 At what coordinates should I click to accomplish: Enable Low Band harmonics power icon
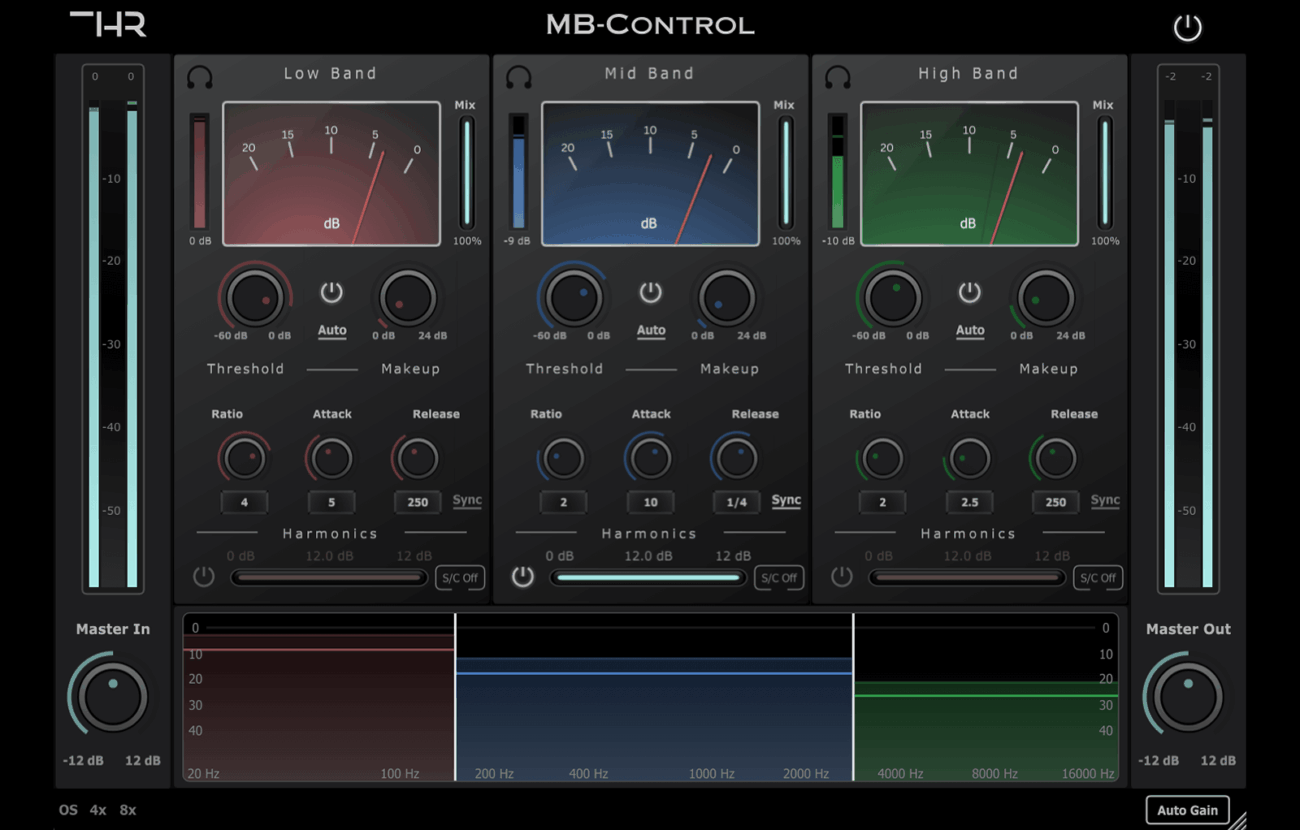203,576
